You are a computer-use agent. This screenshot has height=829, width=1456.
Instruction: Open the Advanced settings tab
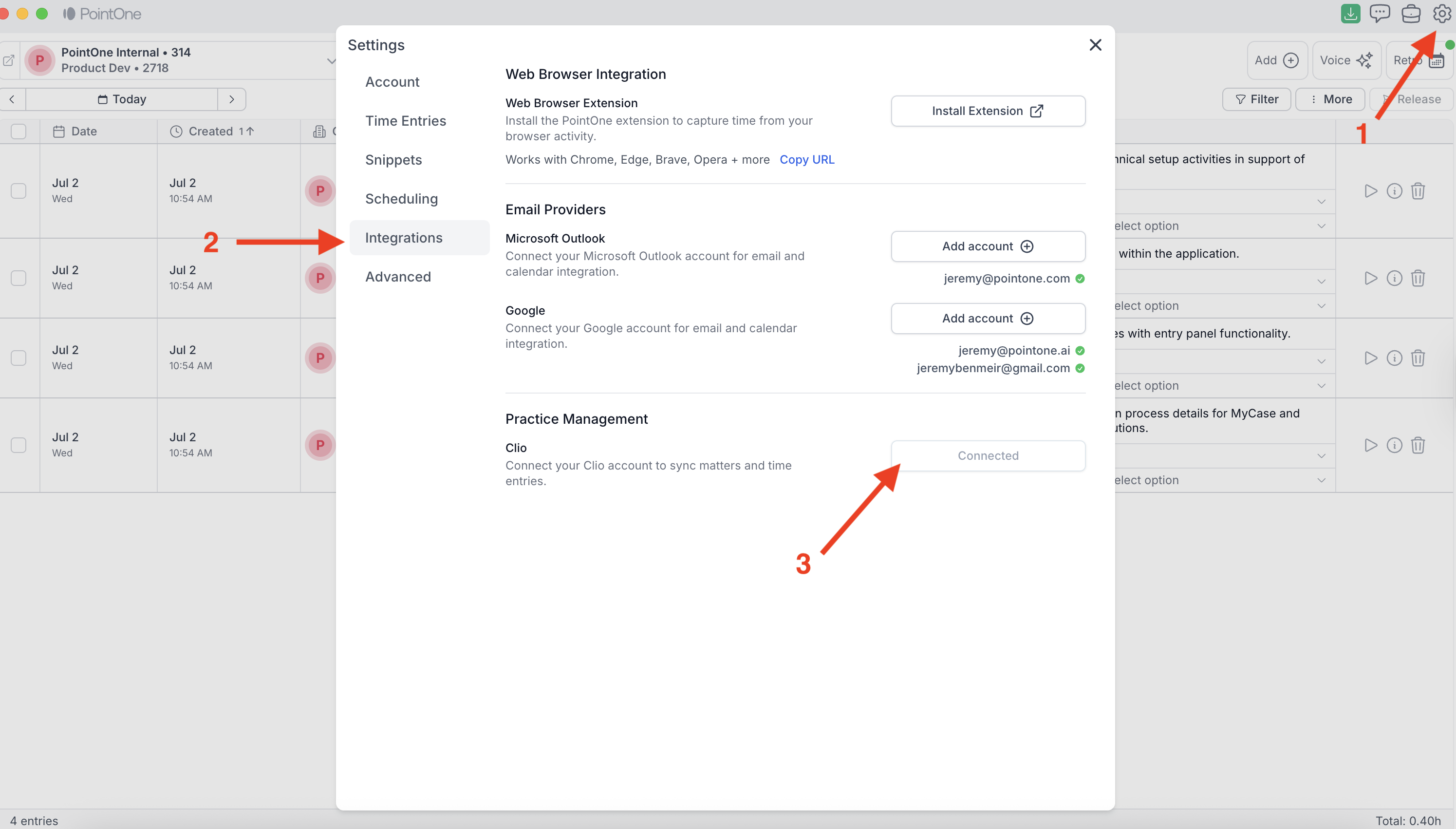click(x=398, y=277)
